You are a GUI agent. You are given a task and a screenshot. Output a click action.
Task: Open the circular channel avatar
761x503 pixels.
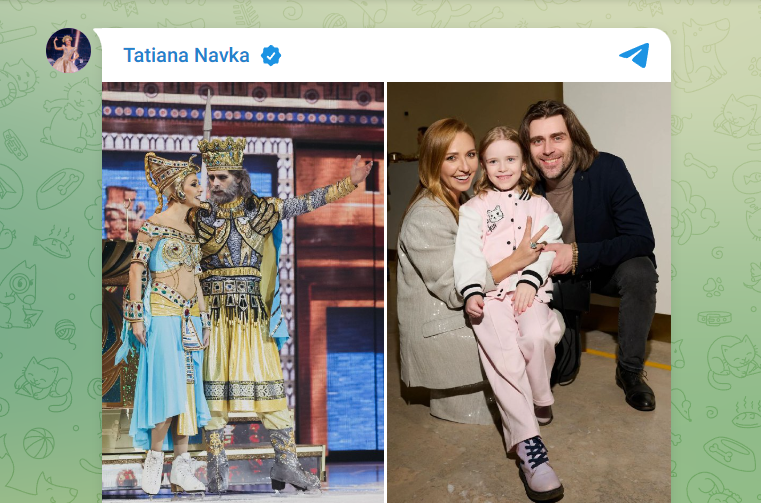pyautogui.click(x=68, y=50)
